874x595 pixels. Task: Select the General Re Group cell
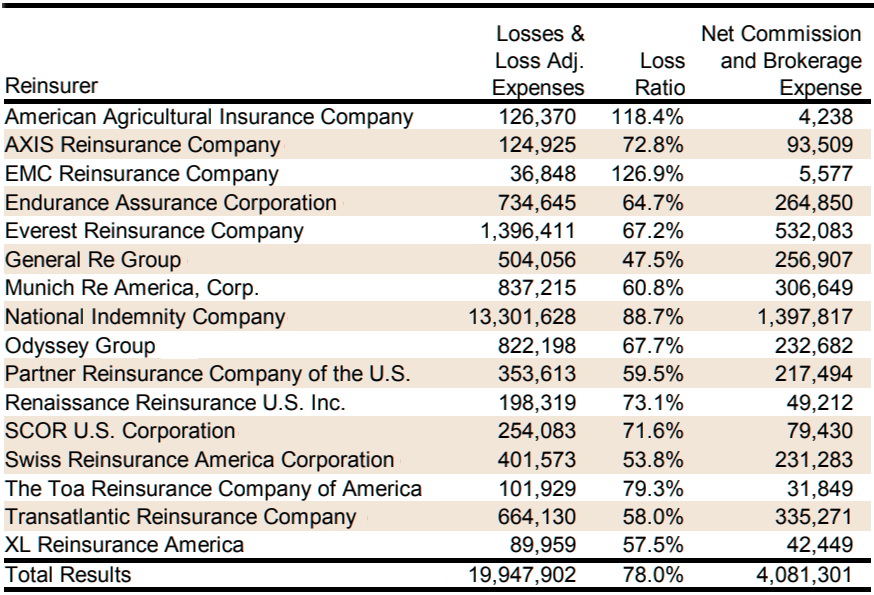coord(93,260)
